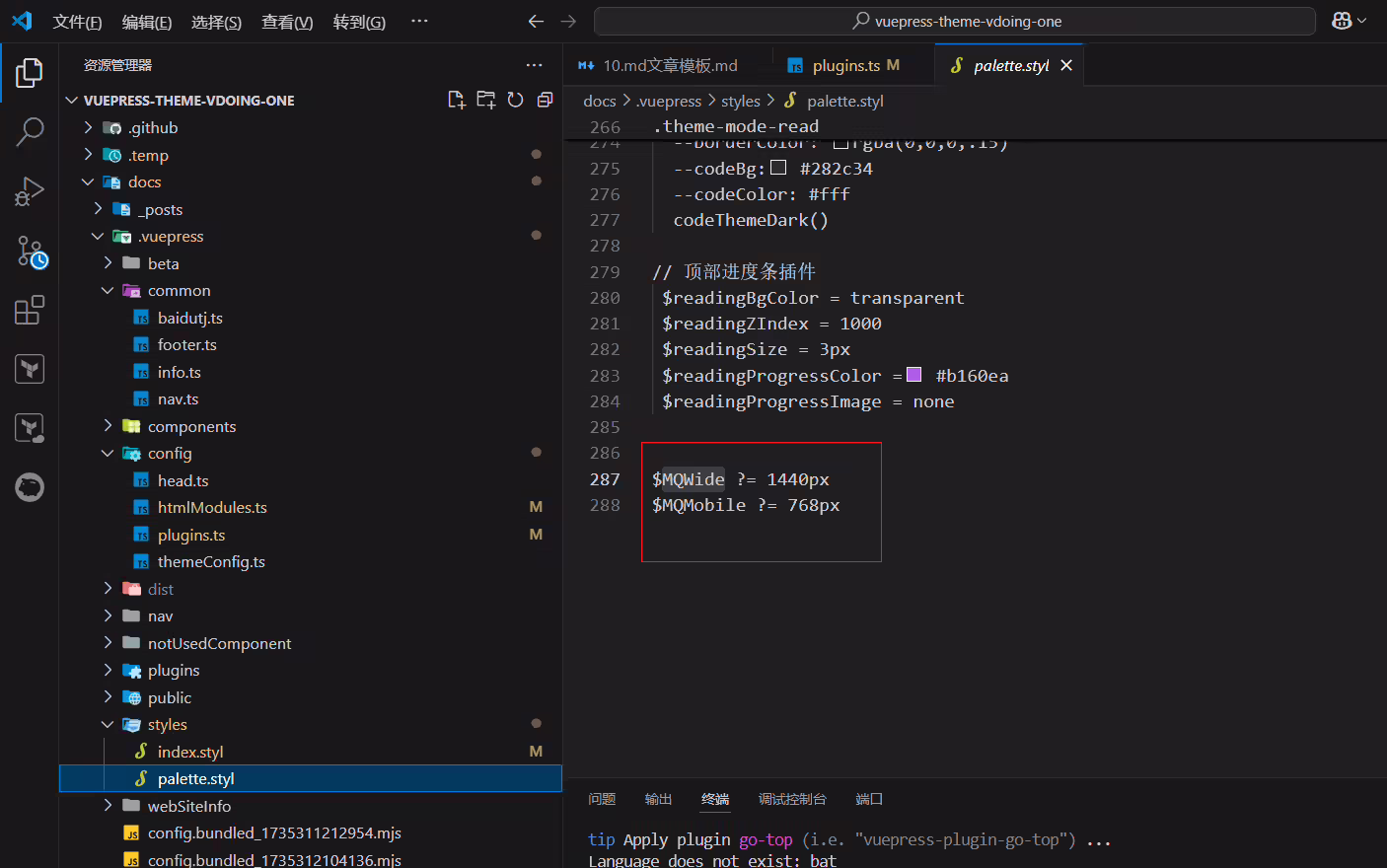Click the New Folder icon in explorer

(x=486, y=100)
